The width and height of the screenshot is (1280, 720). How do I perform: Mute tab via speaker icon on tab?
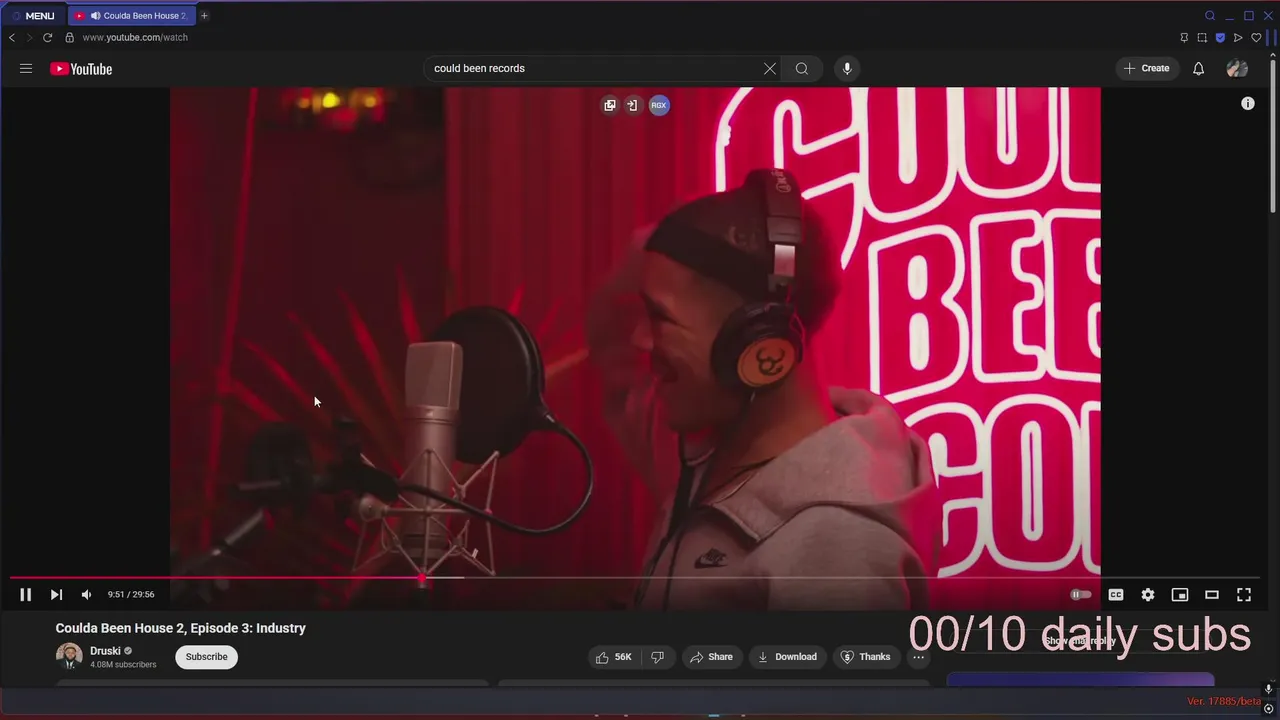coord(95,16)
